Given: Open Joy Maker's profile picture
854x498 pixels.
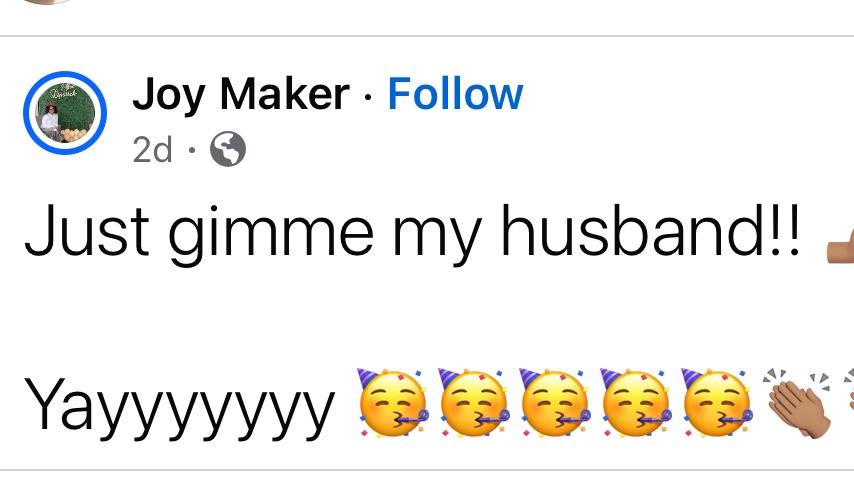Looking at the screenshot, I should tap(65, 113).
